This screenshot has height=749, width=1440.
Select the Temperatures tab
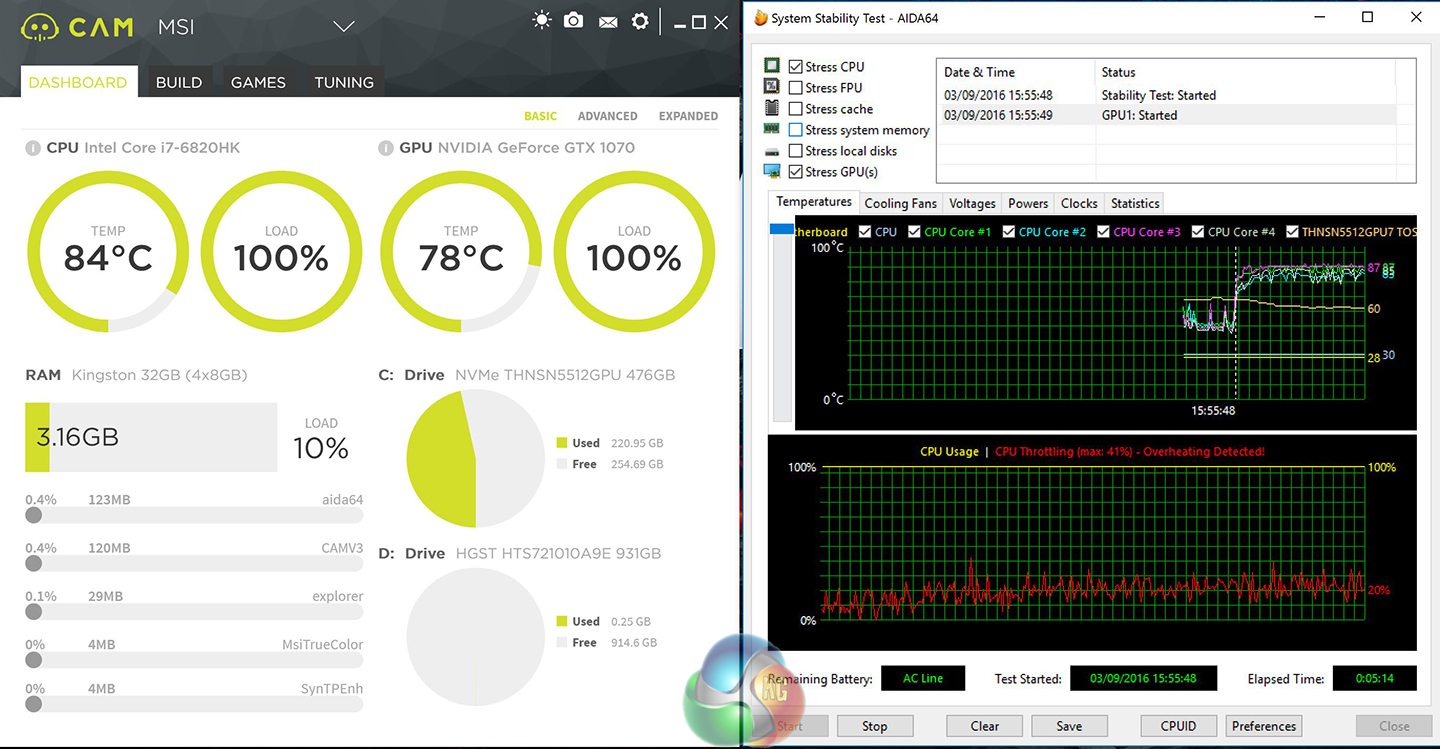(814, 202)
